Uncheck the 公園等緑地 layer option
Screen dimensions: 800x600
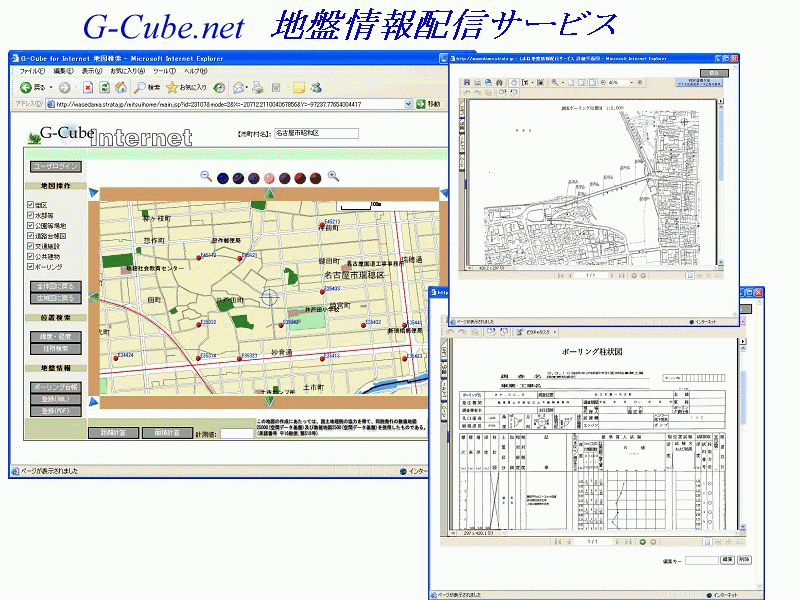[30, 225]
